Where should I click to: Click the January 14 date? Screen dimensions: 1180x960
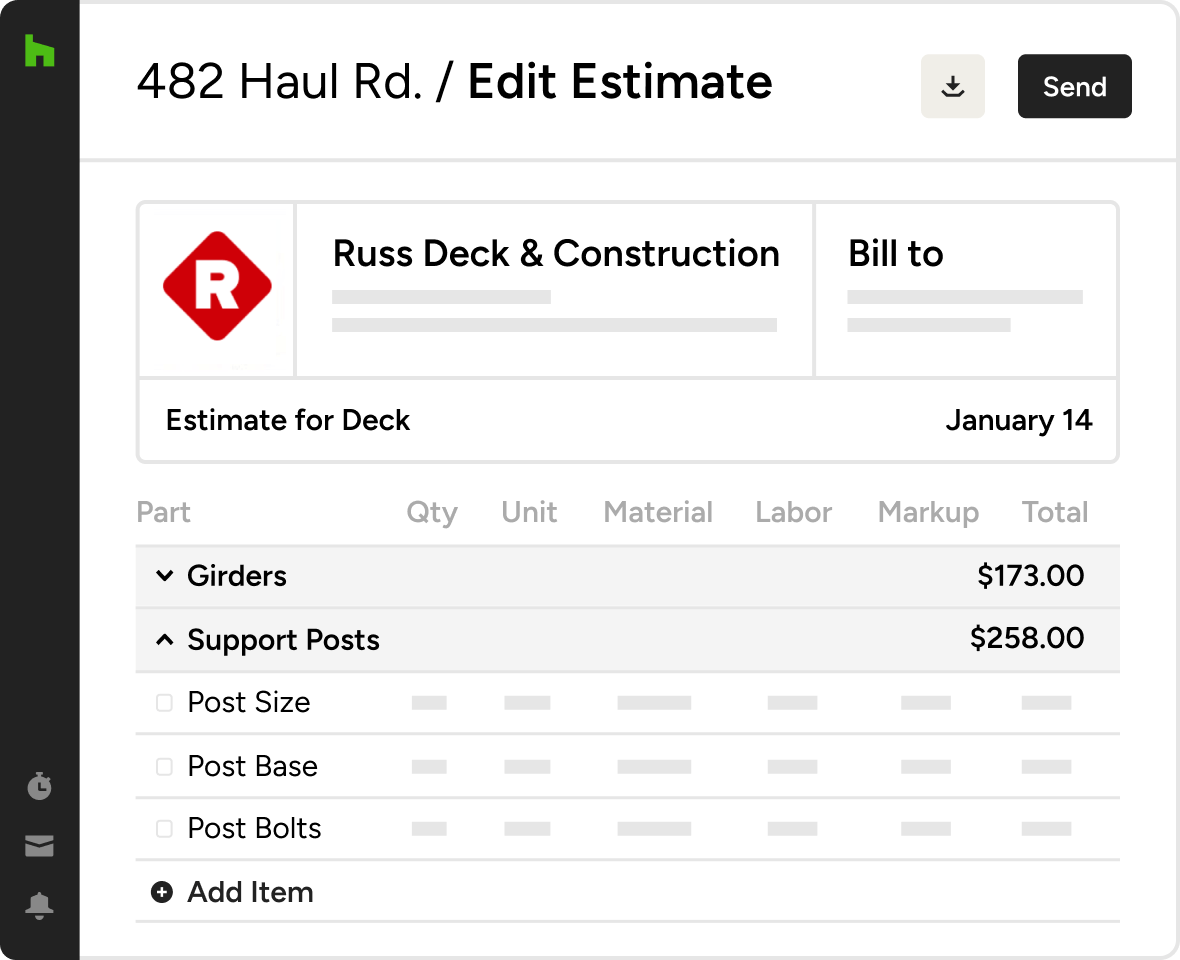tap(1019, 420)
